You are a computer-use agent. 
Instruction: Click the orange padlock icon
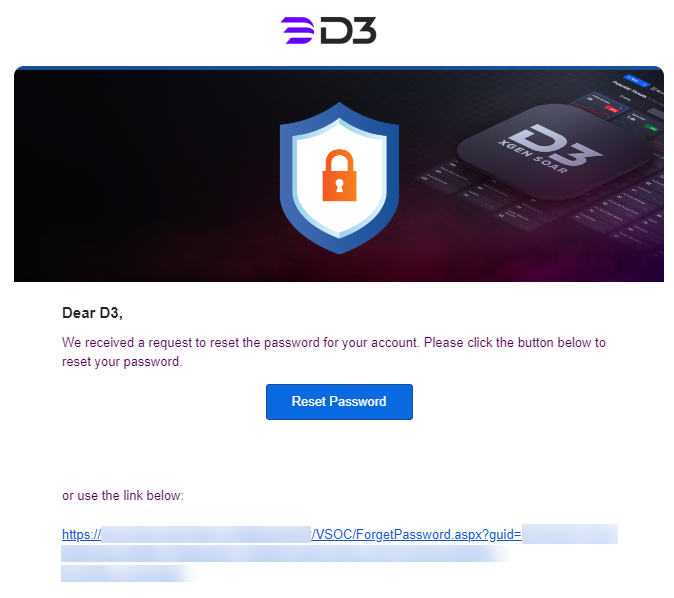pyautogui.click(x=339, y=175)
